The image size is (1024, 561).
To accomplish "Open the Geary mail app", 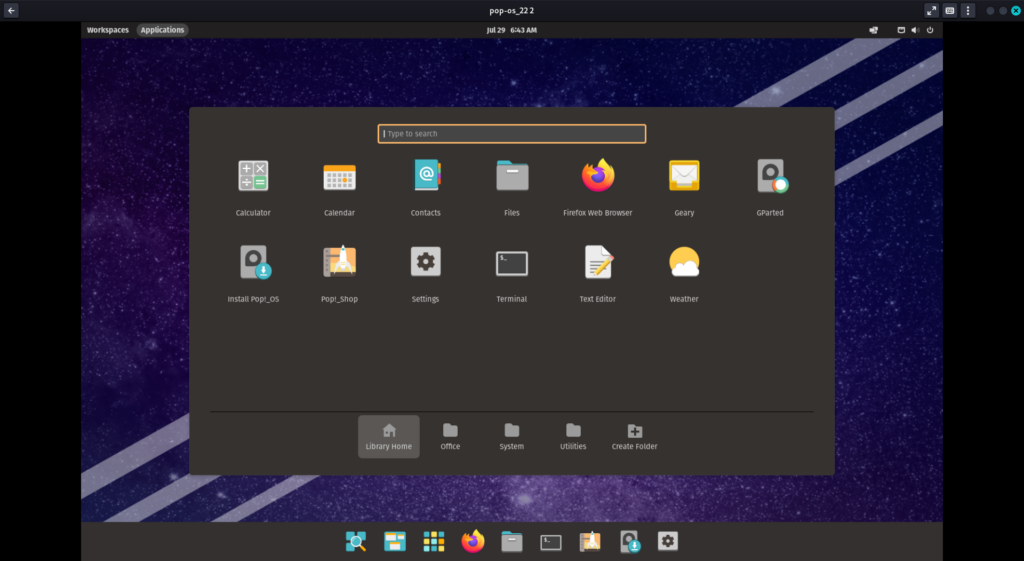I will tap(684, 177).
